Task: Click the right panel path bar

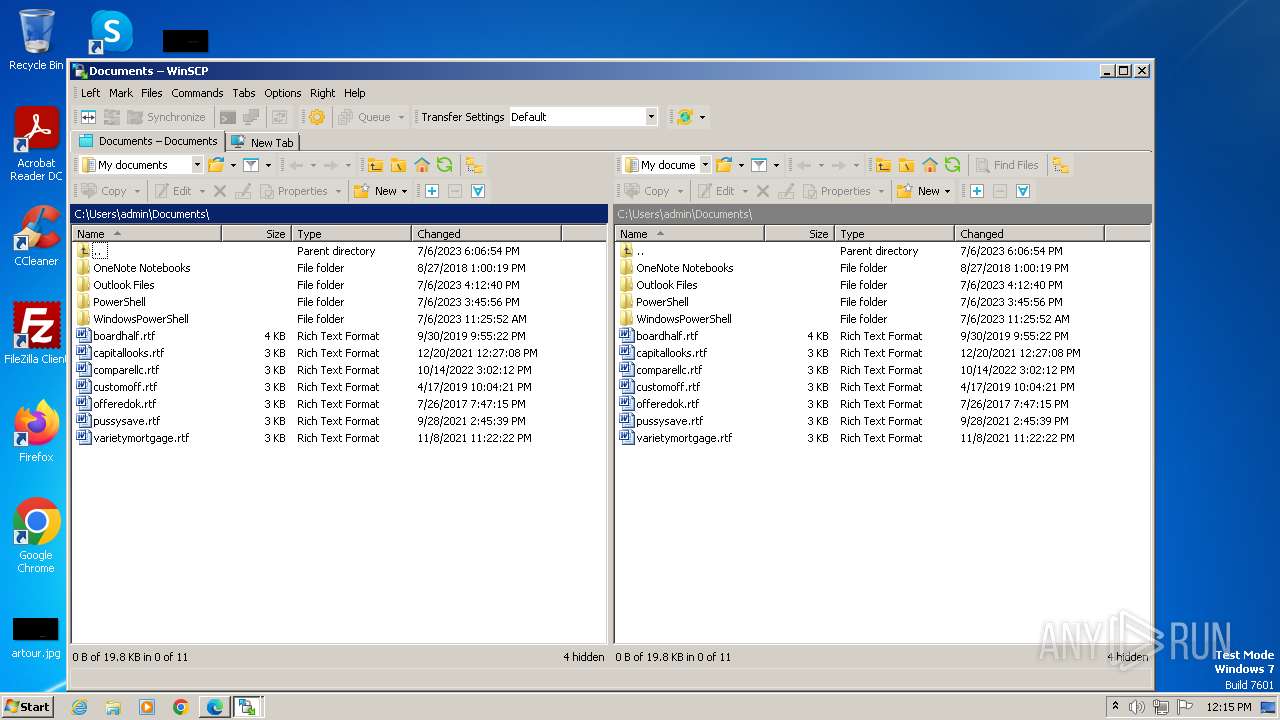Action: click(x=883, y=214)
